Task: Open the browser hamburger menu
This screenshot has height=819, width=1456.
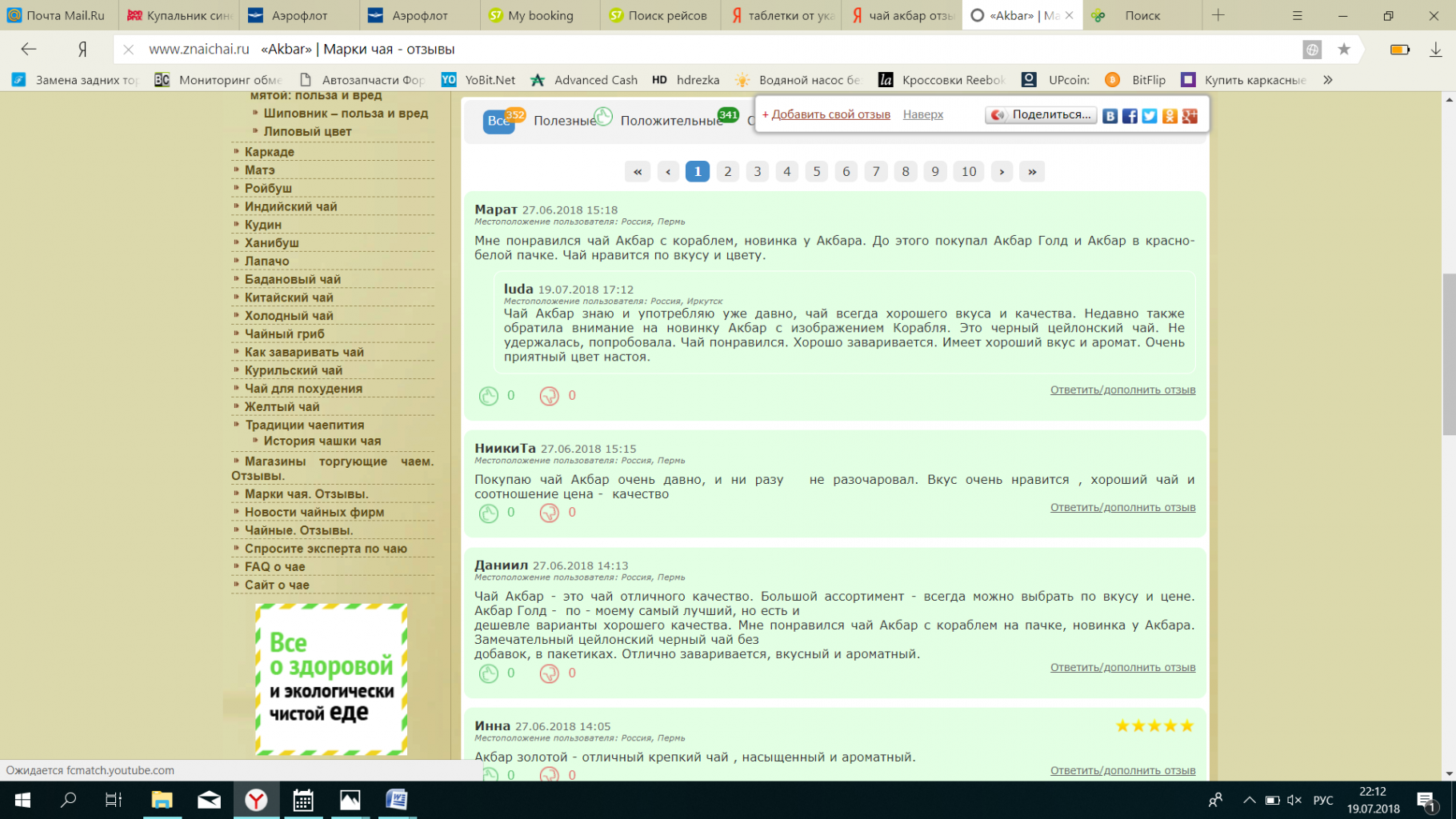Action: 1298,15
